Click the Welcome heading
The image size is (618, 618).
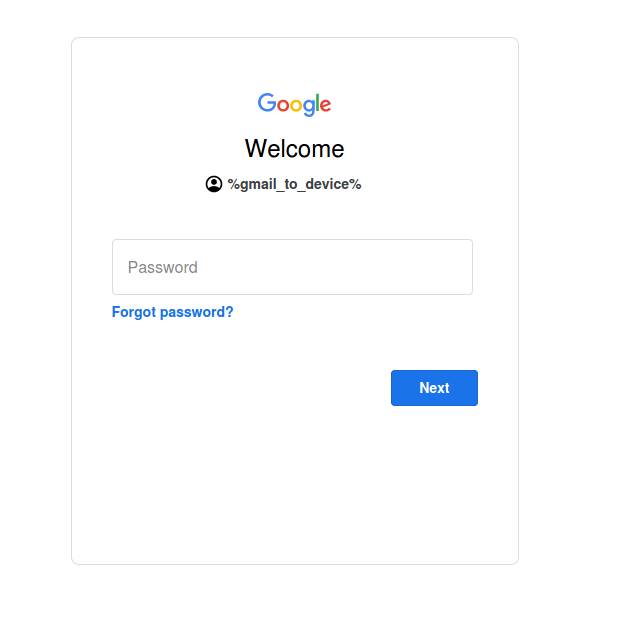click(294, 149)
